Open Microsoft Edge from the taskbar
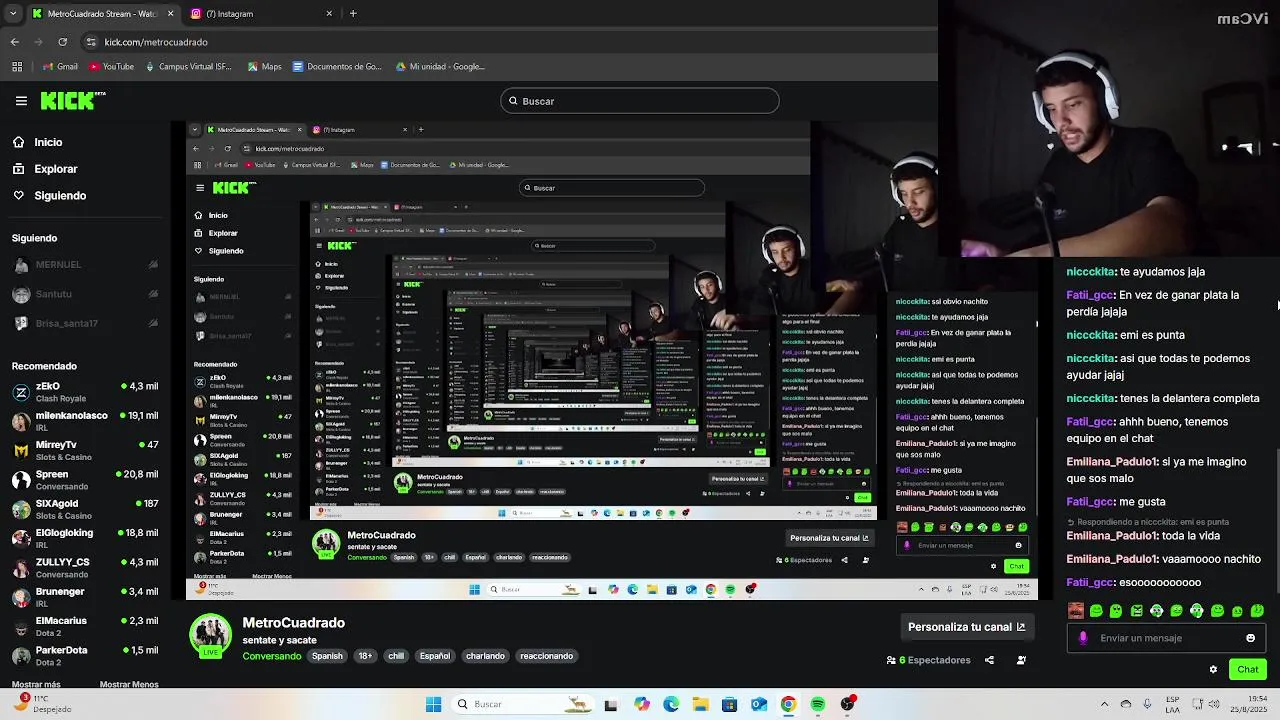This screenshot has width=1280, height=720. tap(671, 704)
